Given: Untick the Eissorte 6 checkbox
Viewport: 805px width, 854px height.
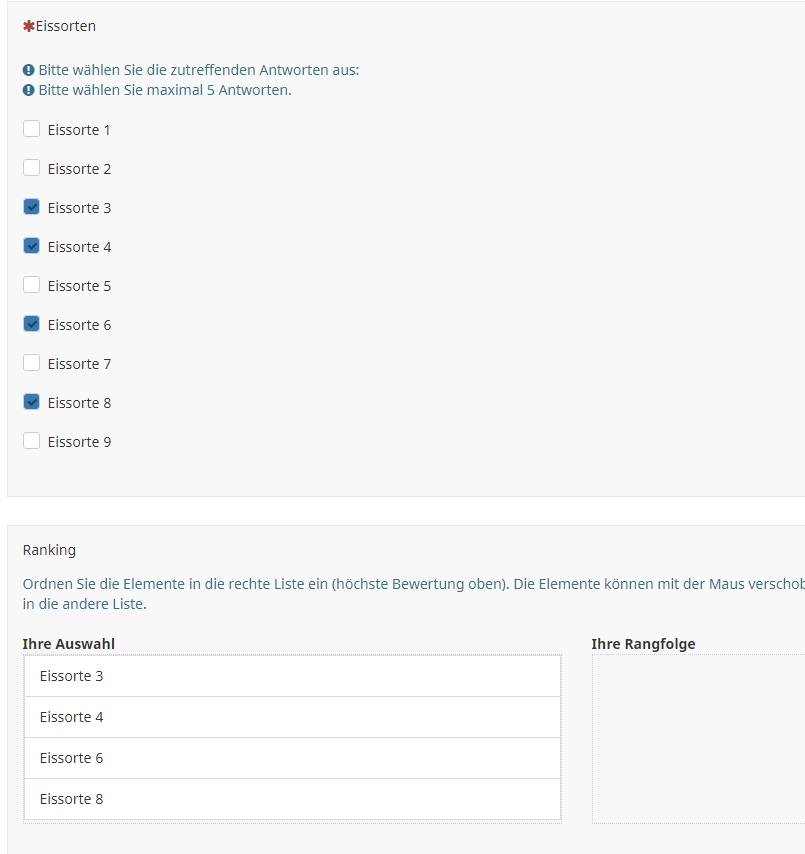Looking at the screenshot, I should [x=32, y=324].
